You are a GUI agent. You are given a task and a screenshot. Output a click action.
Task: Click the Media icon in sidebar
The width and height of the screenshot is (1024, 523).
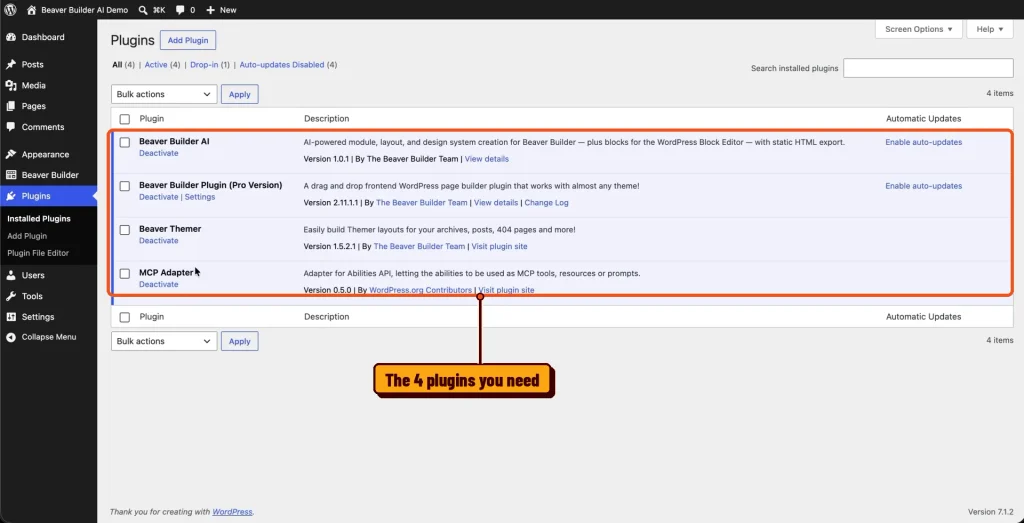[11, 86]
